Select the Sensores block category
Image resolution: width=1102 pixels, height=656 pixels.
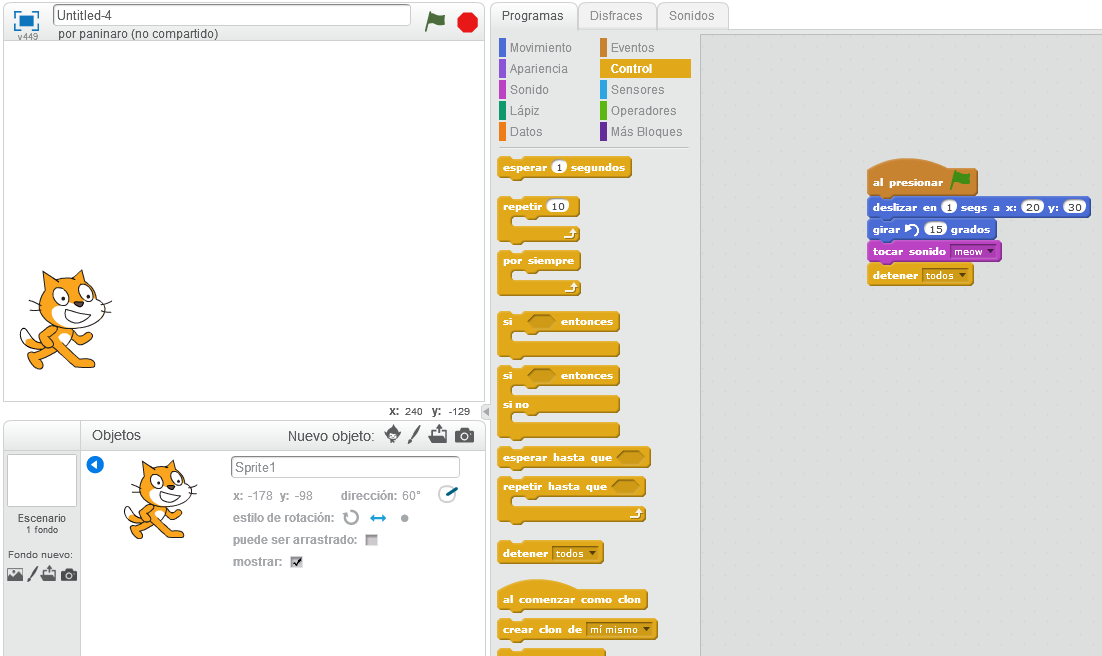pyautogui.click(x=638, y=89)
